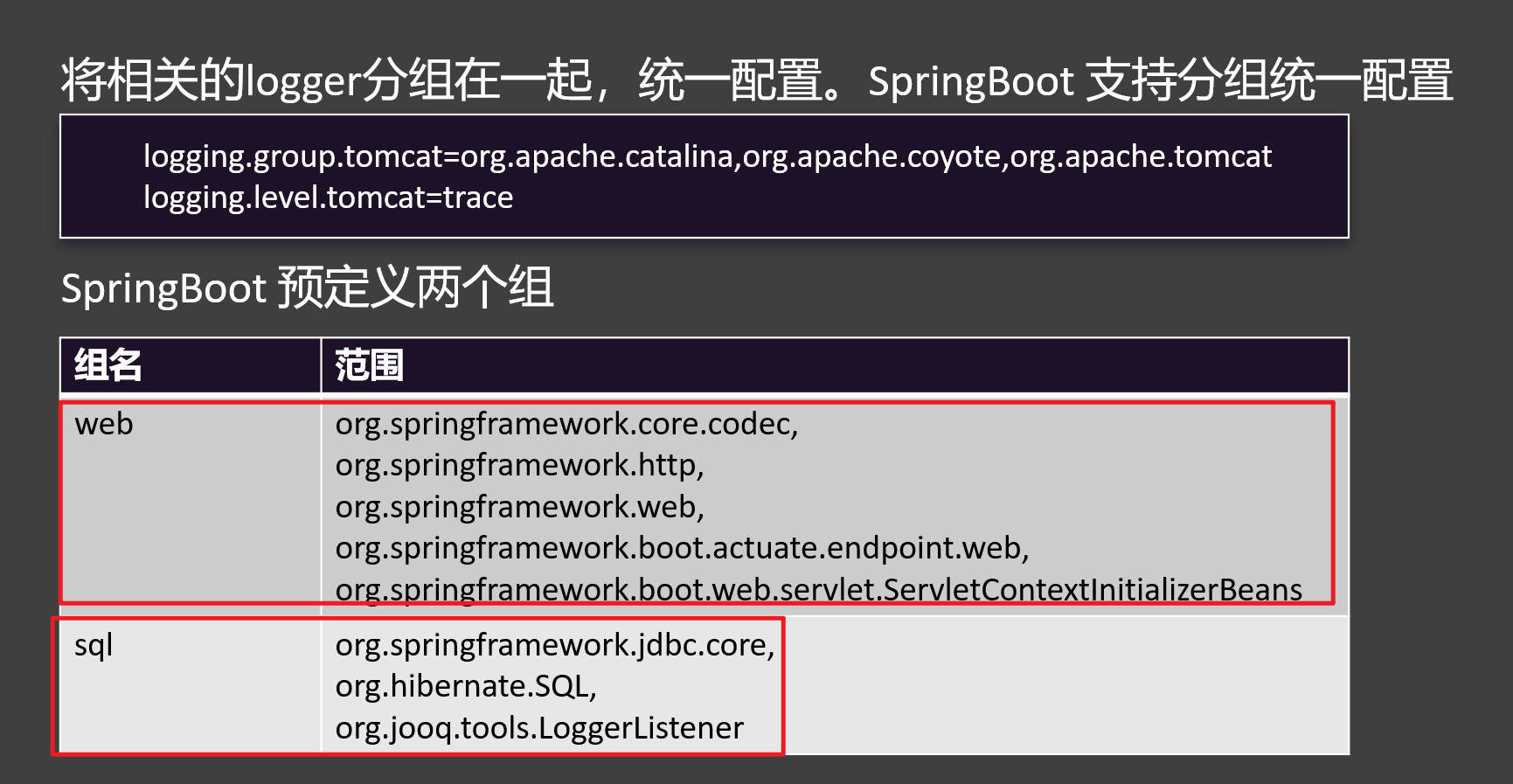Click the ServletContextInitializerBeans entry
The height and width of the screenshot is (784, 1513).
pyautogui.click(x=818, y=590)
